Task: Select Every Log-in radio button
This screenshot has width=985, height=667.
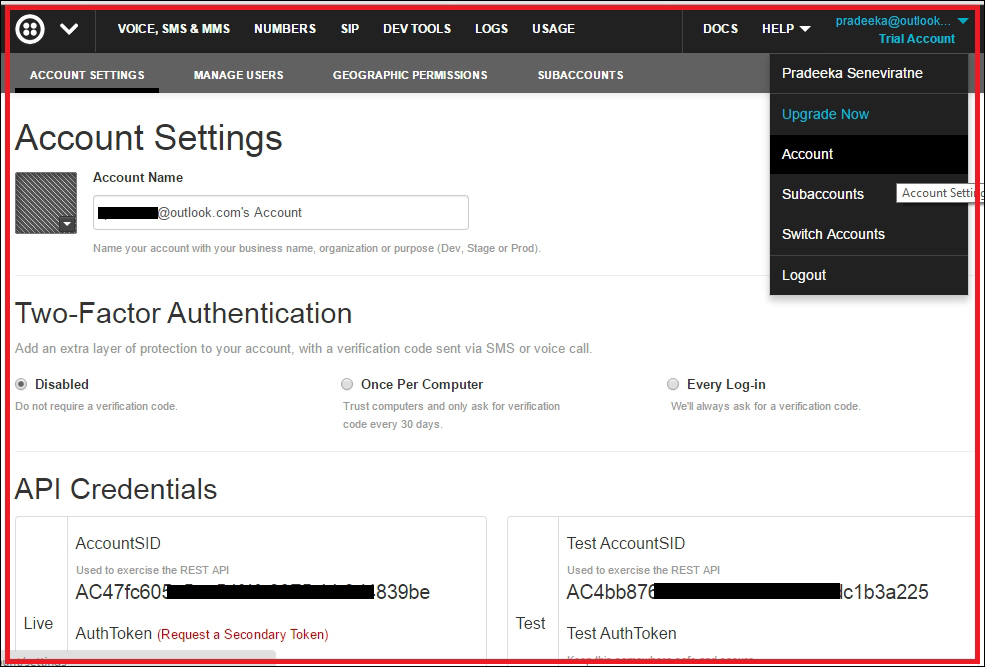Action: pyautogui.click(x=673, y=384)
